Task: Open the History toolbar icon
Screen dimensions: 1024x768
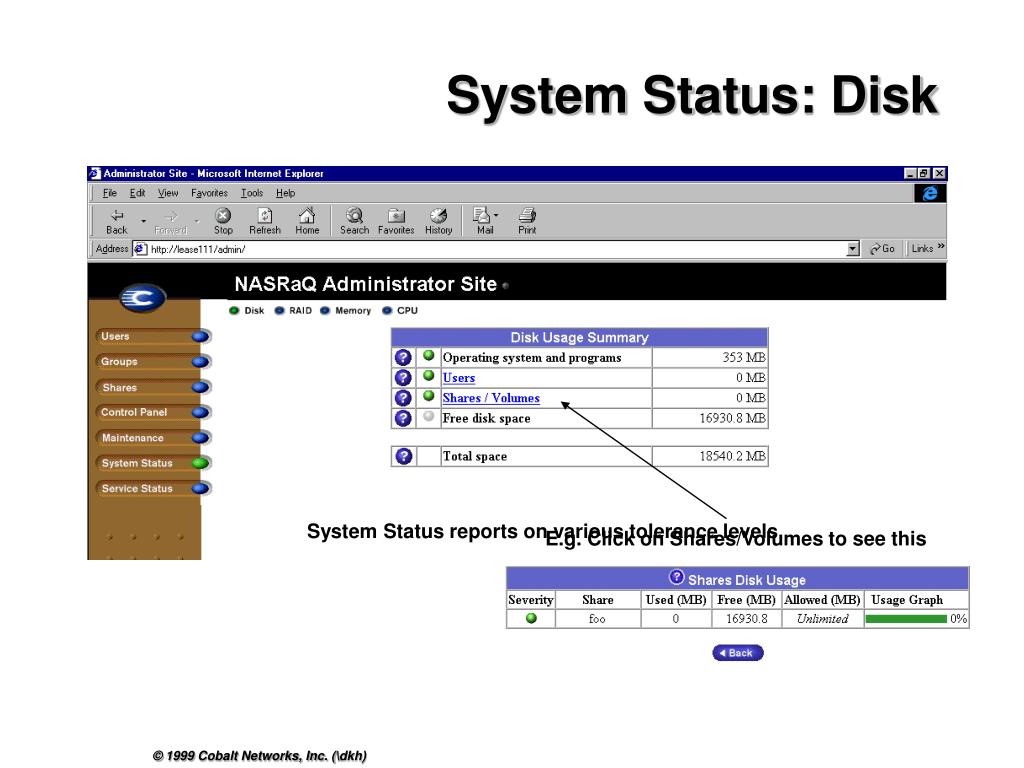Action: pos(438,221)
